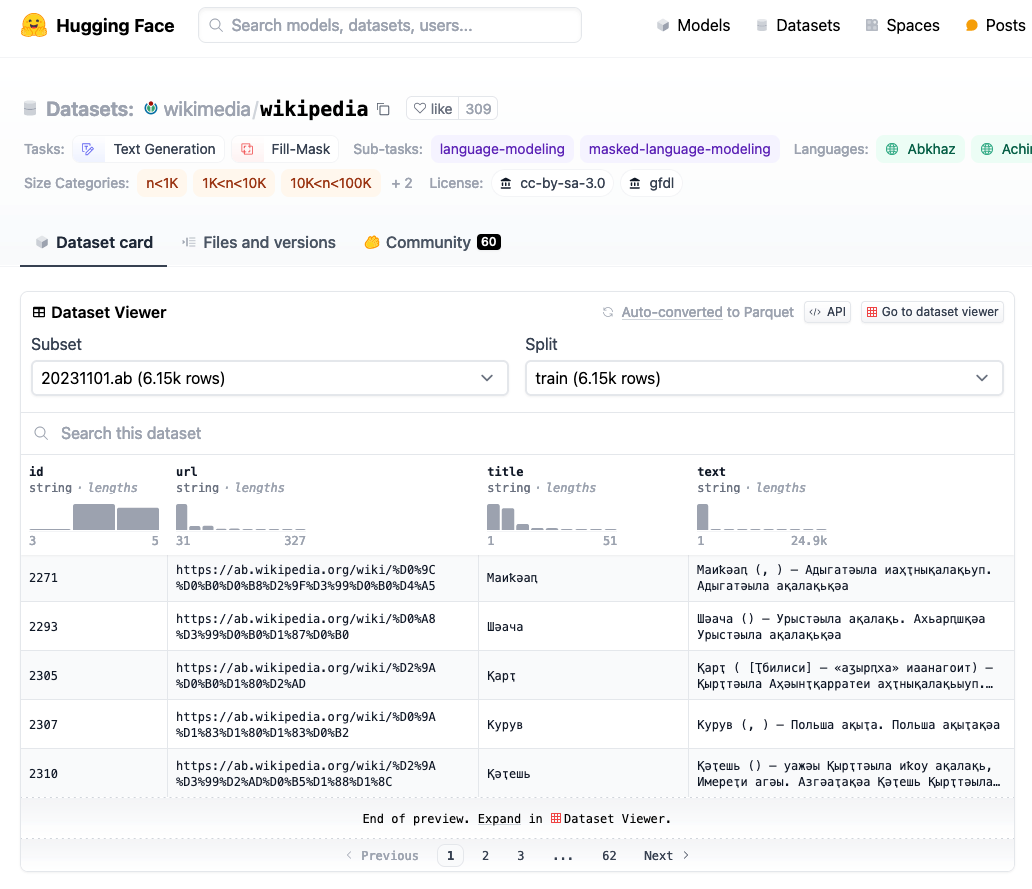Copy the dataset name wikimedia/wikipedia

383,109
